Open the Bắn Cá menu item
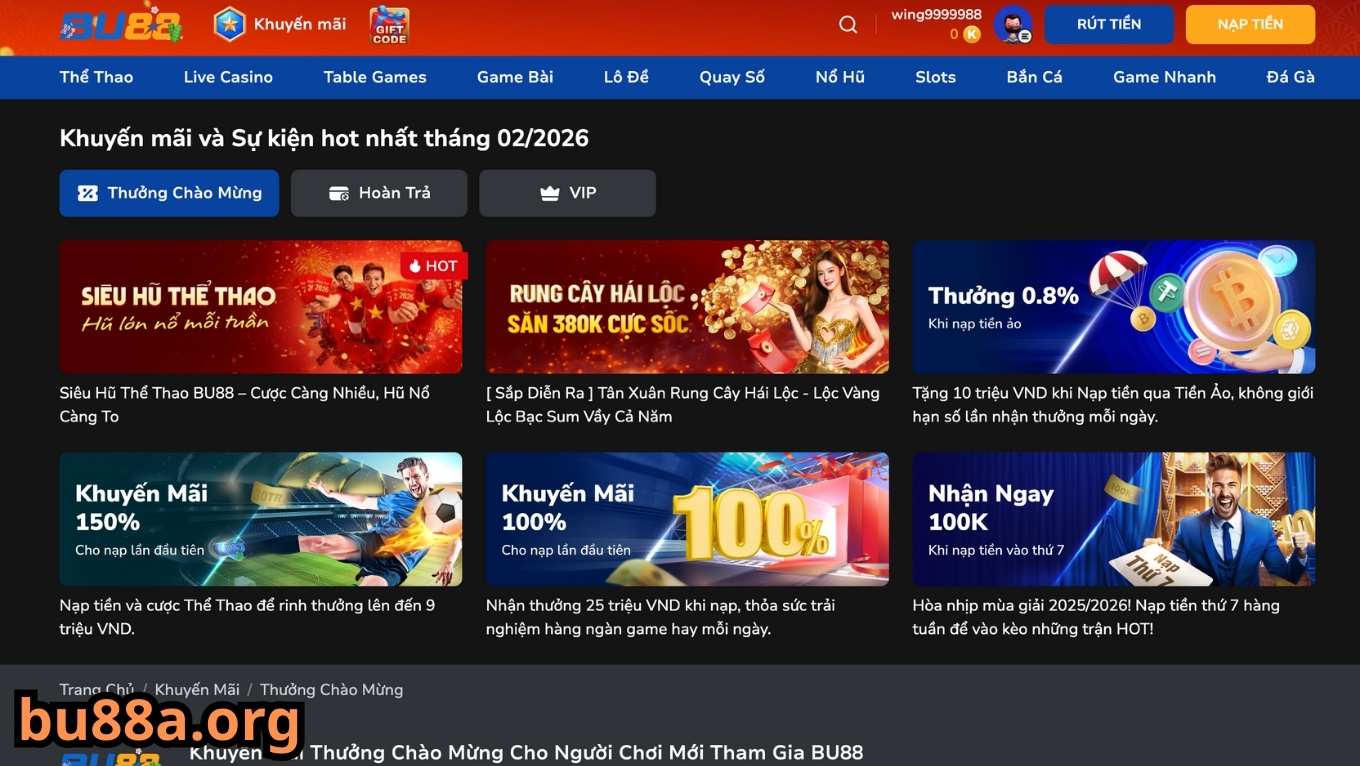This screenshot has height=766, width=1360. (1034, 77)
